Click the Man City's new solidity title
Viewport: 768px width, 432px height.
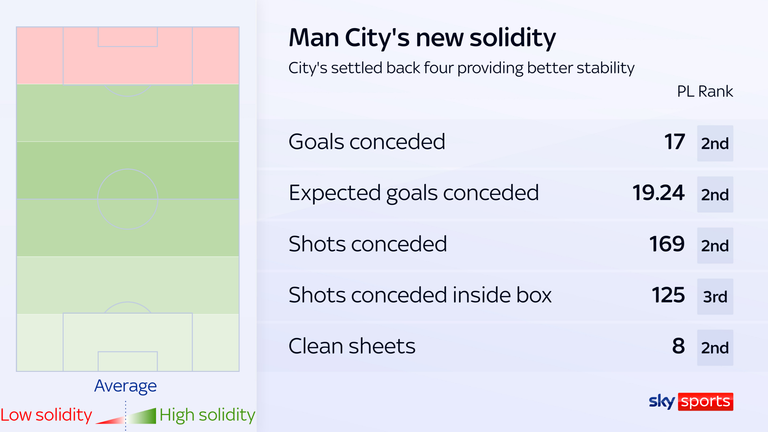click(x=421, y=38)
